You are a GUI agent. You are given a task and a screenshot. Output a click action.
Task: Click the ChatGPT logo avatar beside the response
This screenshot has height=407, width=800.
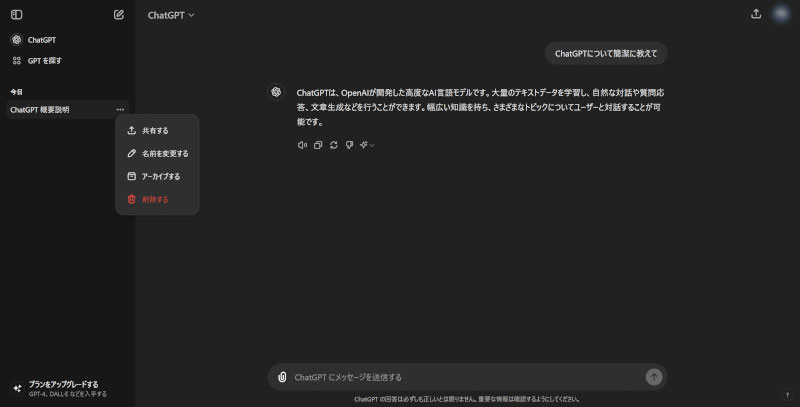point(277,92)
